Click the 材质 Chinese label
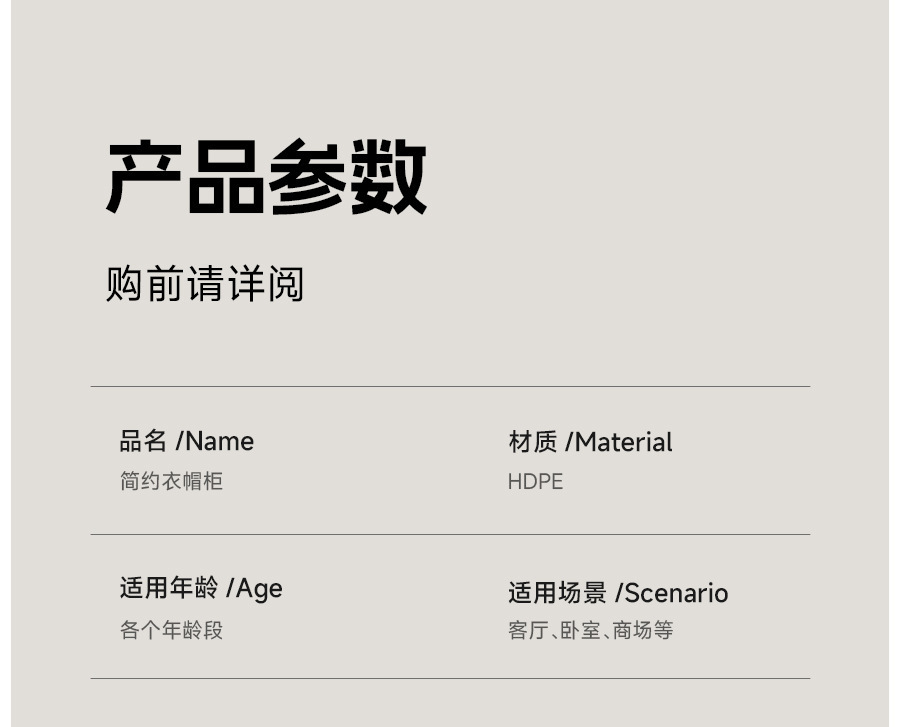 click(532, 442)
